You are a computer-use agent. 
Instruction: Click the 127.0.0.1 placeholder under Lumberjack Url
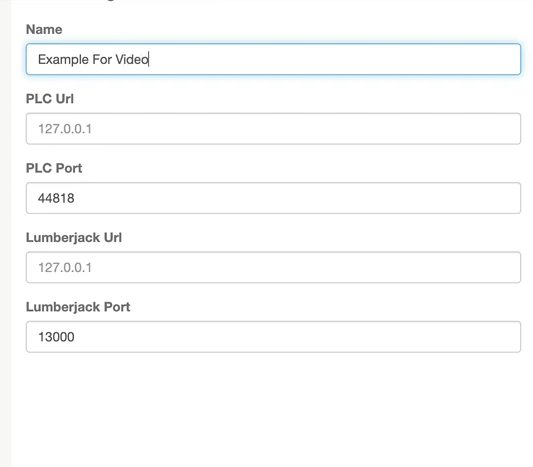65,267
